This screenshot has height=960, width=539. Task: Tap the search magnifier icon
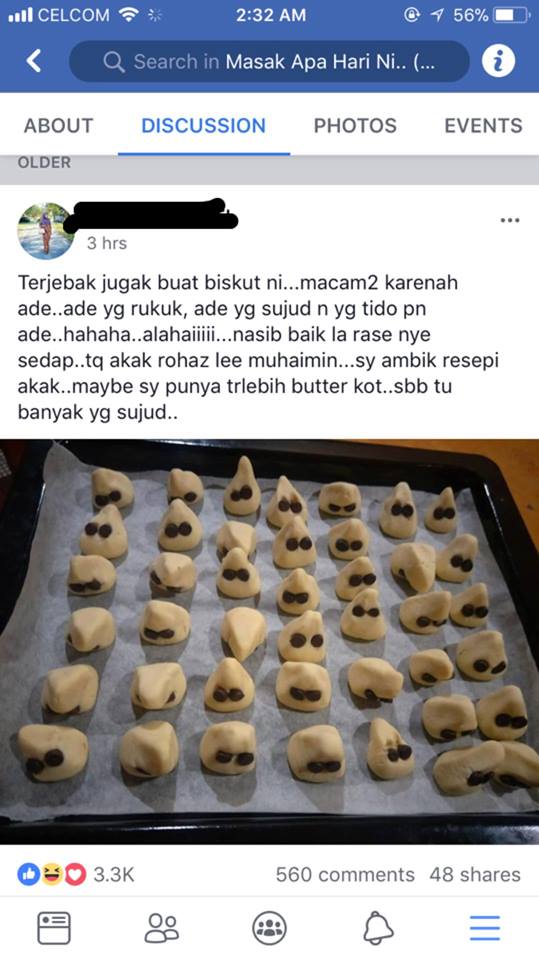tap(113, 61)
